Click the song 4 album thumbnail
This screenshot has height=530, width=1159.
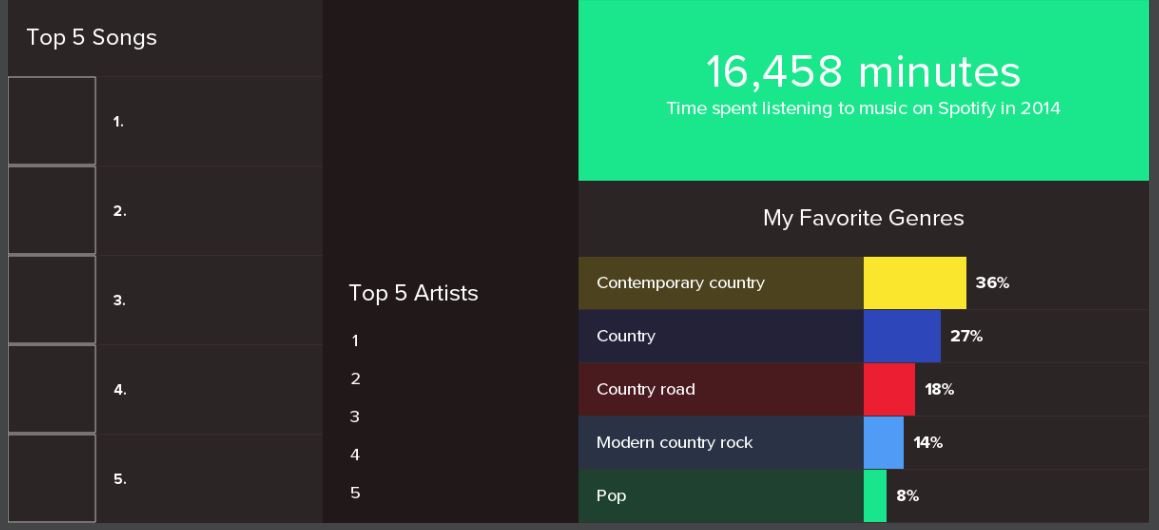(52, 389)
